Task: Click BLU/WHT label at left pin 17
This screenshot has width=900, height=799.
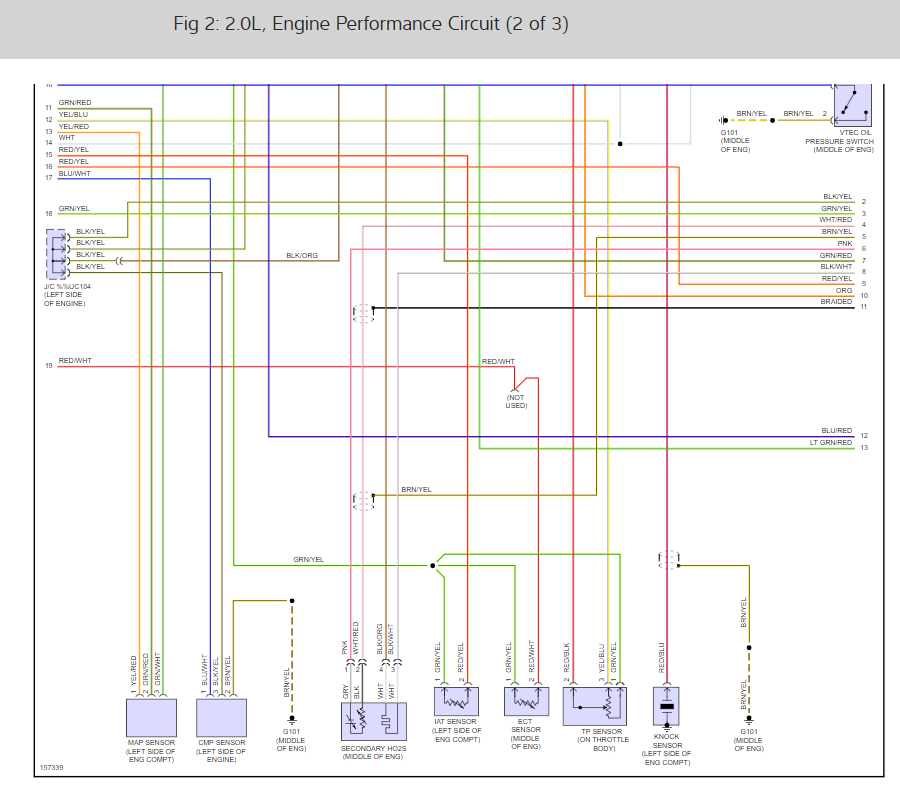Action: (75, 173)
